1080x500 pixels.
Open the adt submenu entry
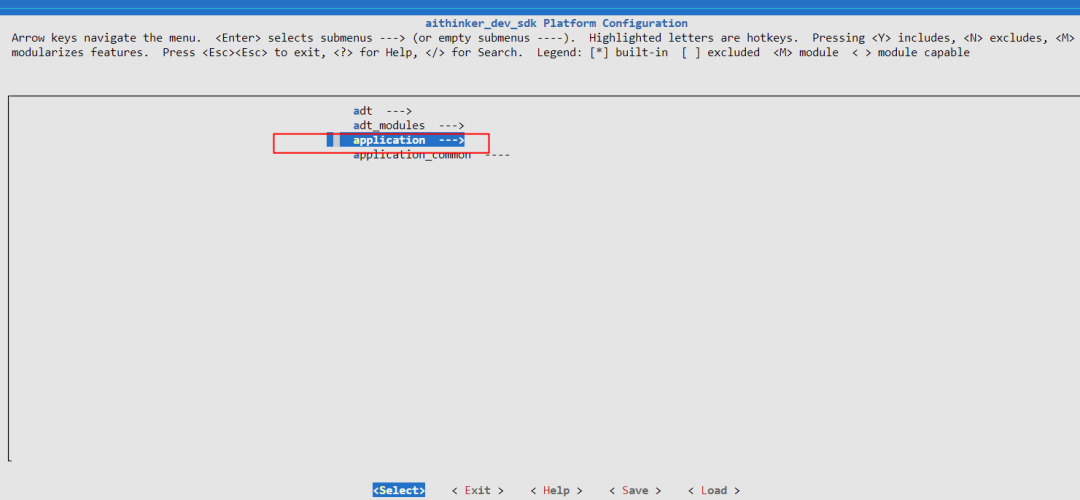coord(382,111)
